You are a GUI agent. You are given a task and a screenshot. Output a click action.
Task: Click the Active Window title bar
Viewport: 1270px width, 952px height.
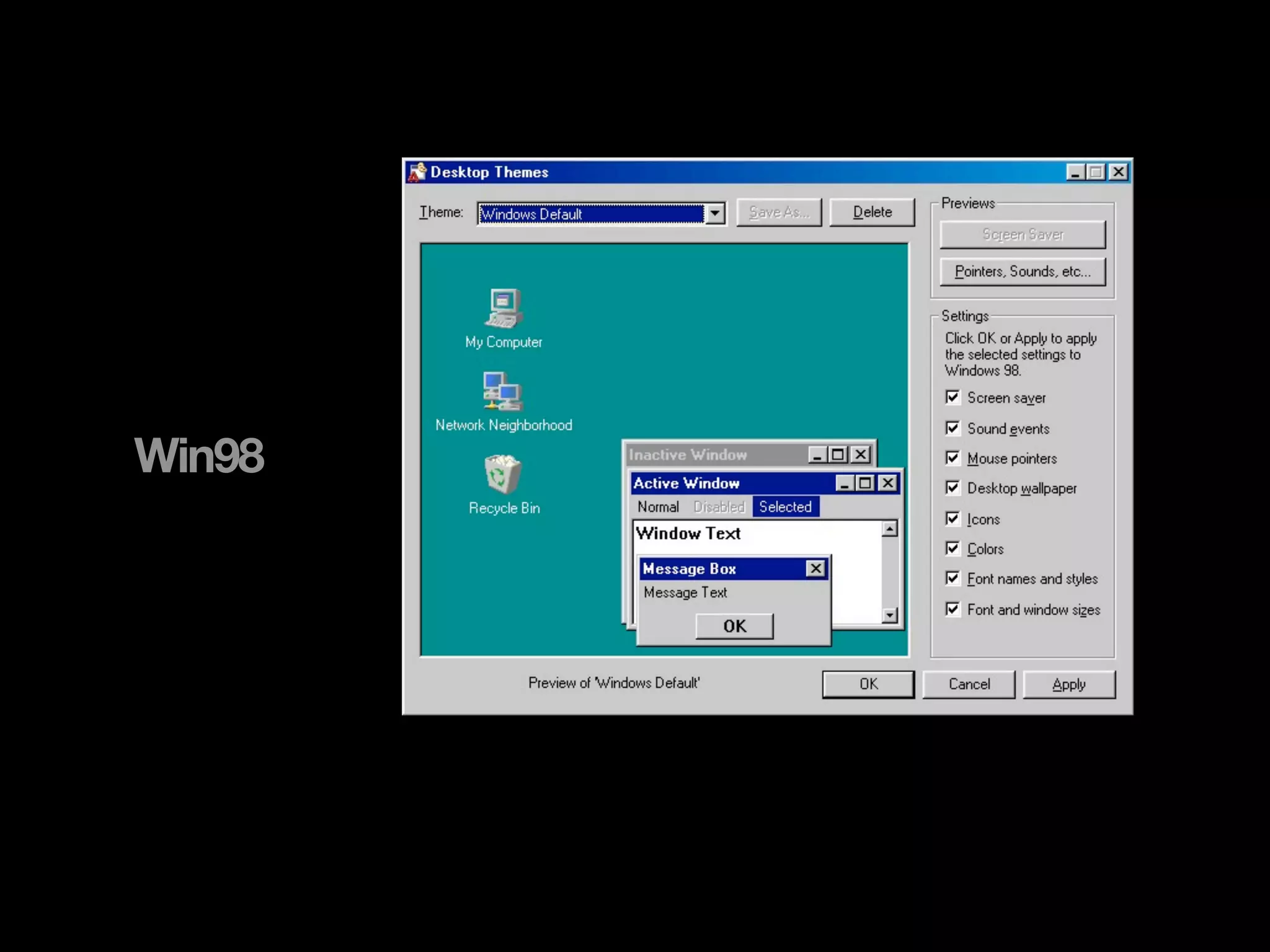(765, 483)
